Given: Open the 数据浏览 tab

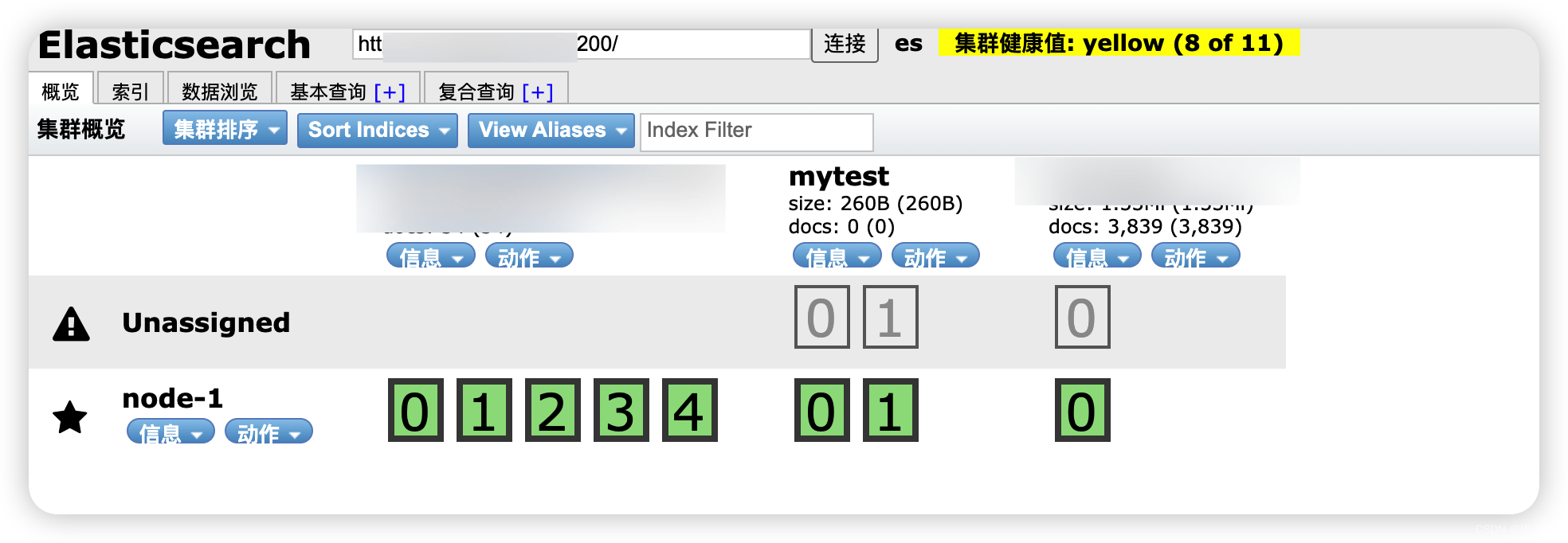Looking at the screenshot, I should [x=220, y=89].
